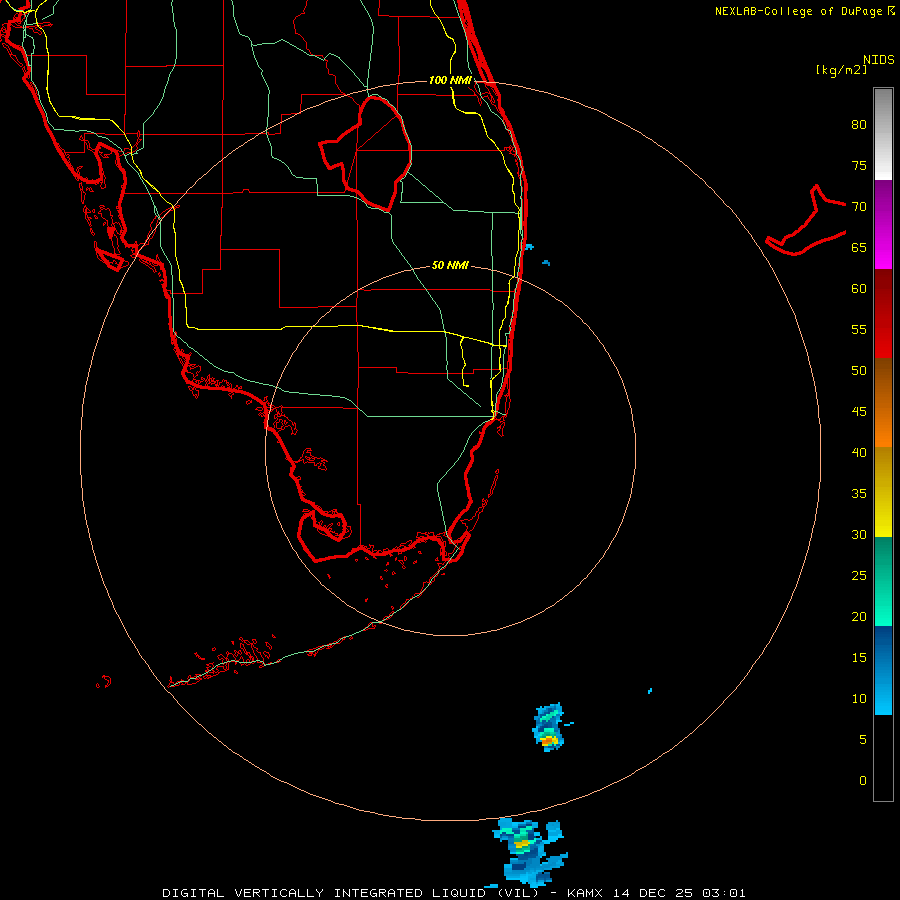This screenshot has width=900, height=900.
Task: Click the 5 value on the color scale
Action: [863, 740]
